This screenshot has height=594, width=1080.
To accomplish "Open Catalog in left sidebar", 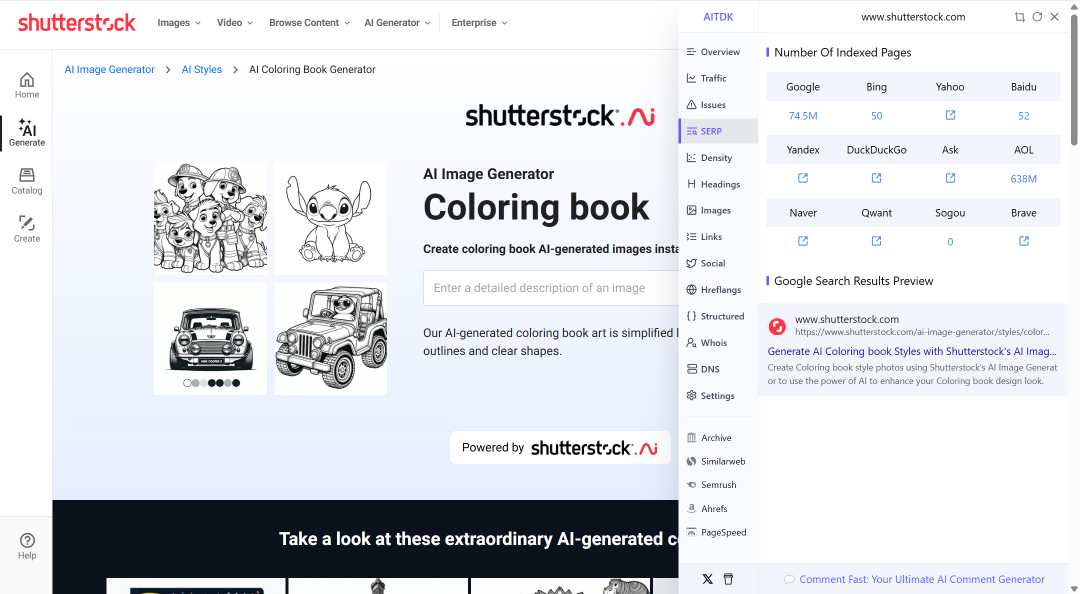I will pos(27,181).
